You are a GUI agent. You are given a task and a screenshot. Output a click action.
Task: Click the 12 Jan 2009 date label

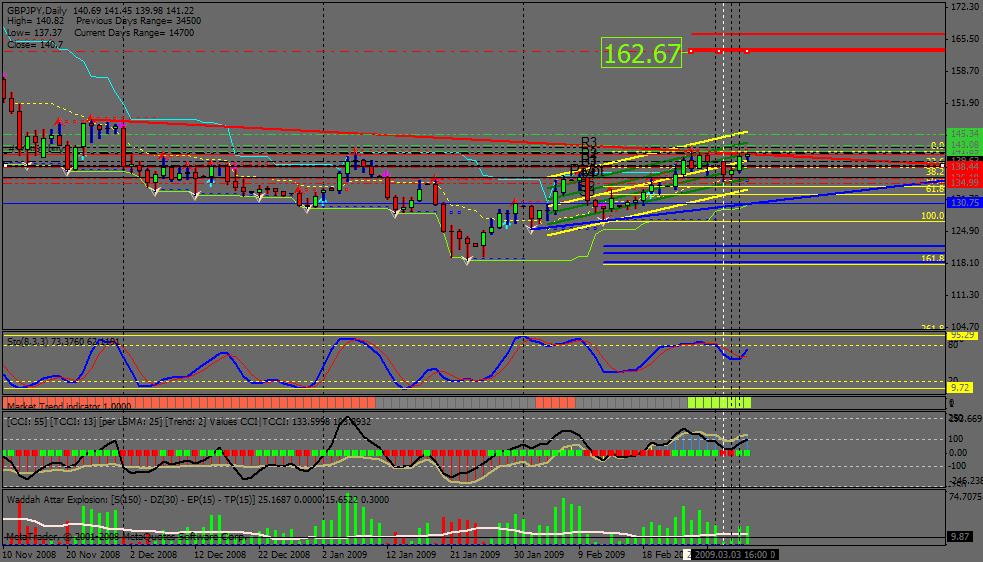click(411, 554)
